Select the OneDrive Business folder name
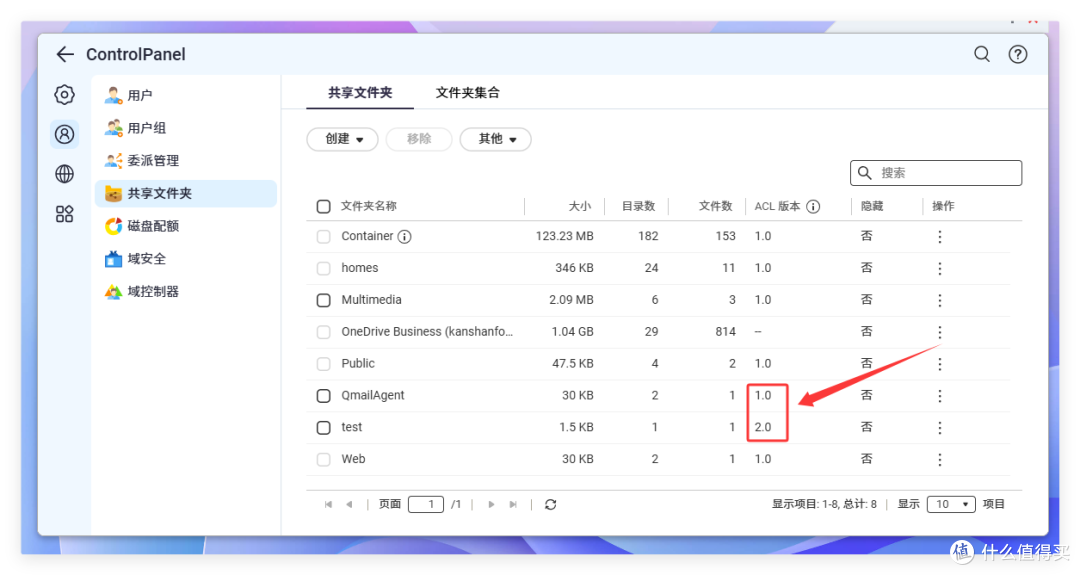 coord(427,332)
